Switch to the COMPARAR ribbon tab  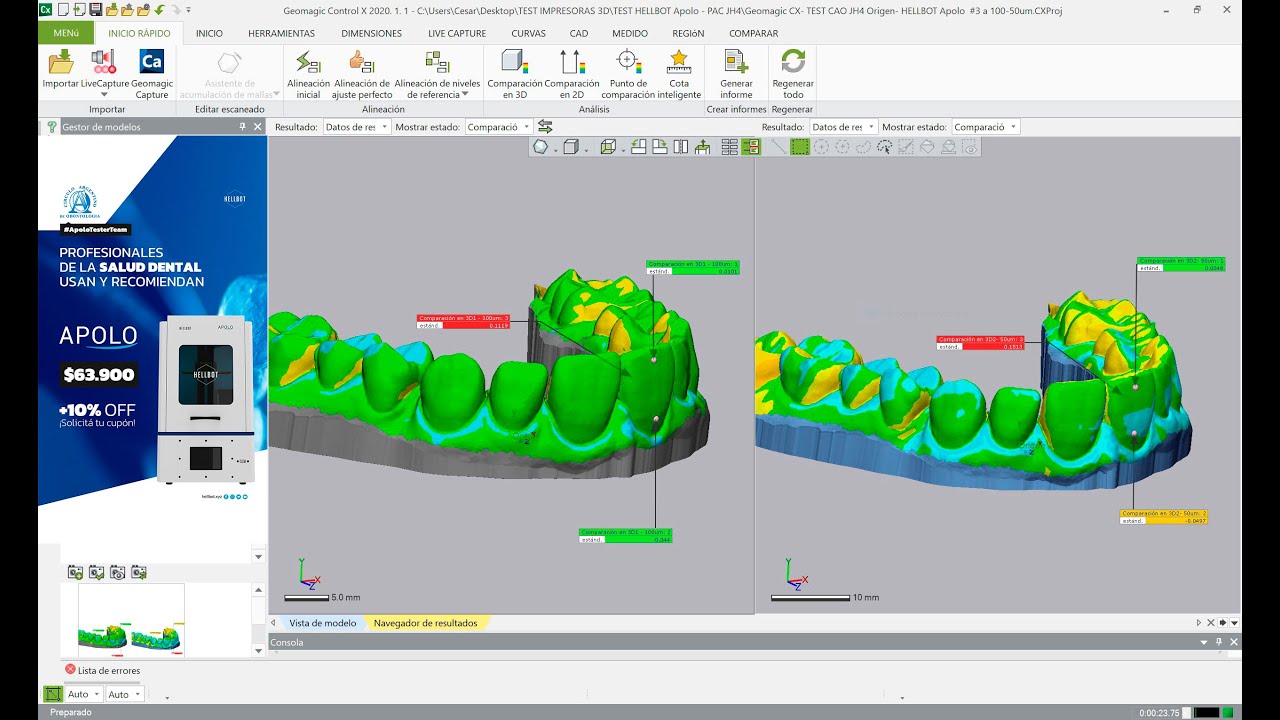(754, 33)
